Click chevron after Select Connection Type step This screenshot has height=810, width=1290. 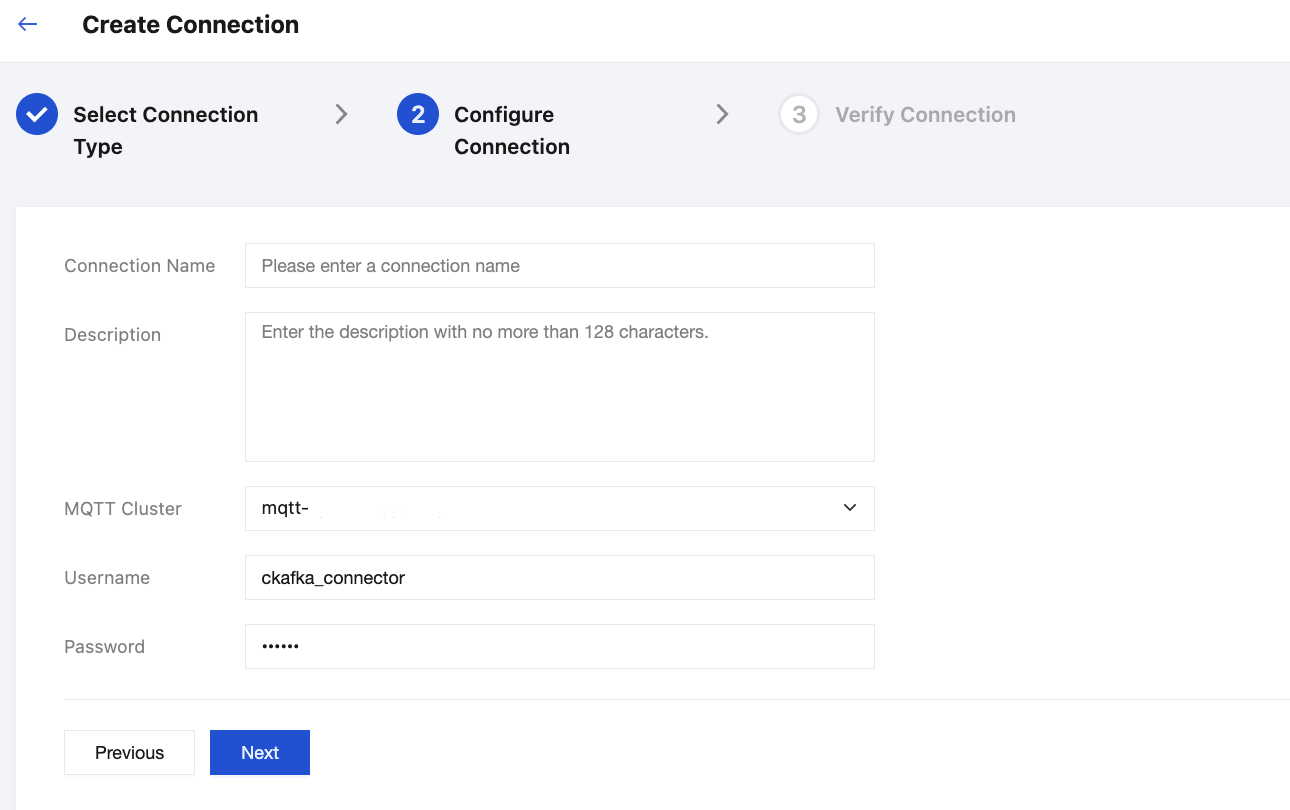(x=341, y=115)
